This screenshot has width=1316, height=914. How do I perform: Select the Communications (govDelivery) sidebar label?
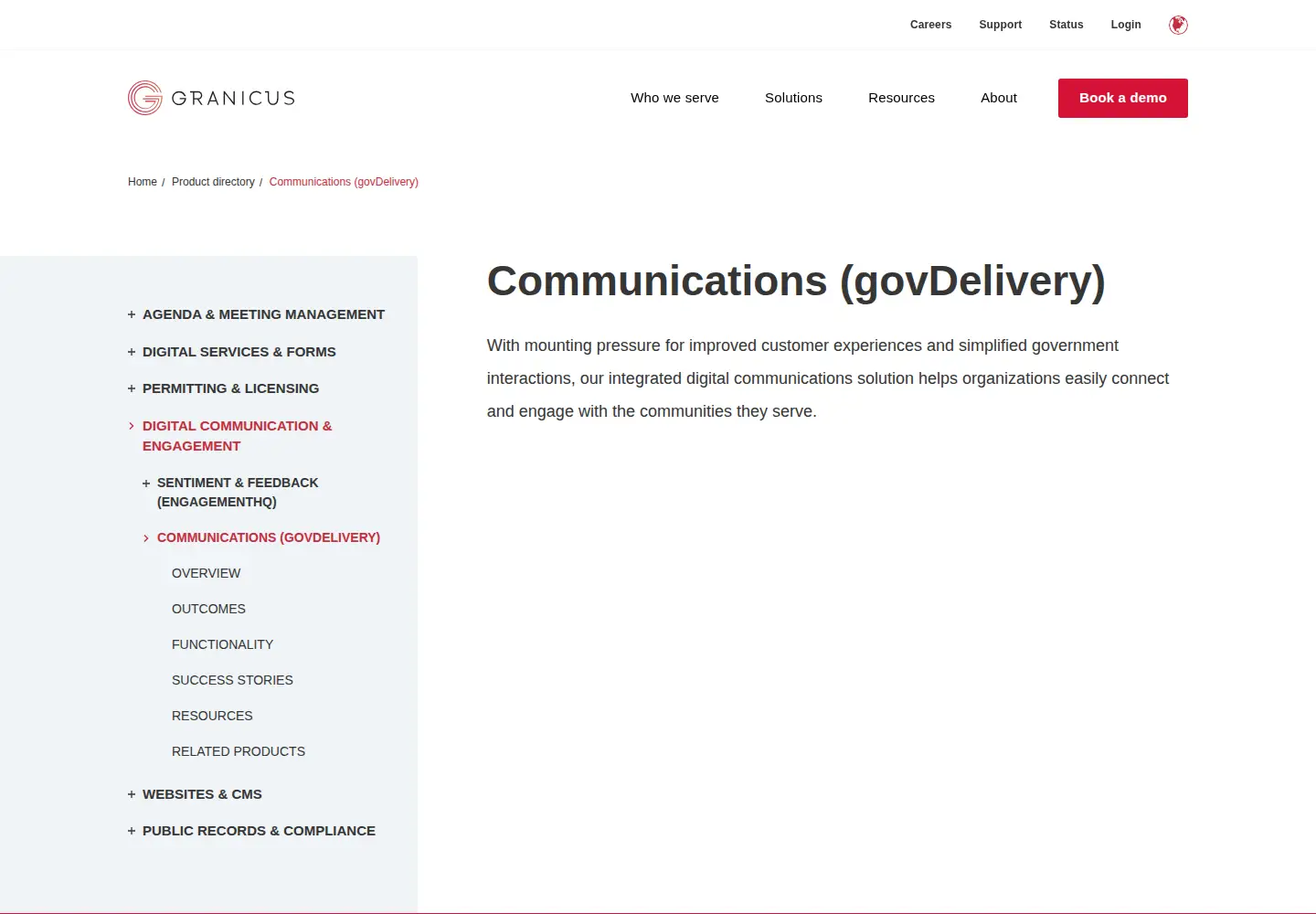coord(269,537)
